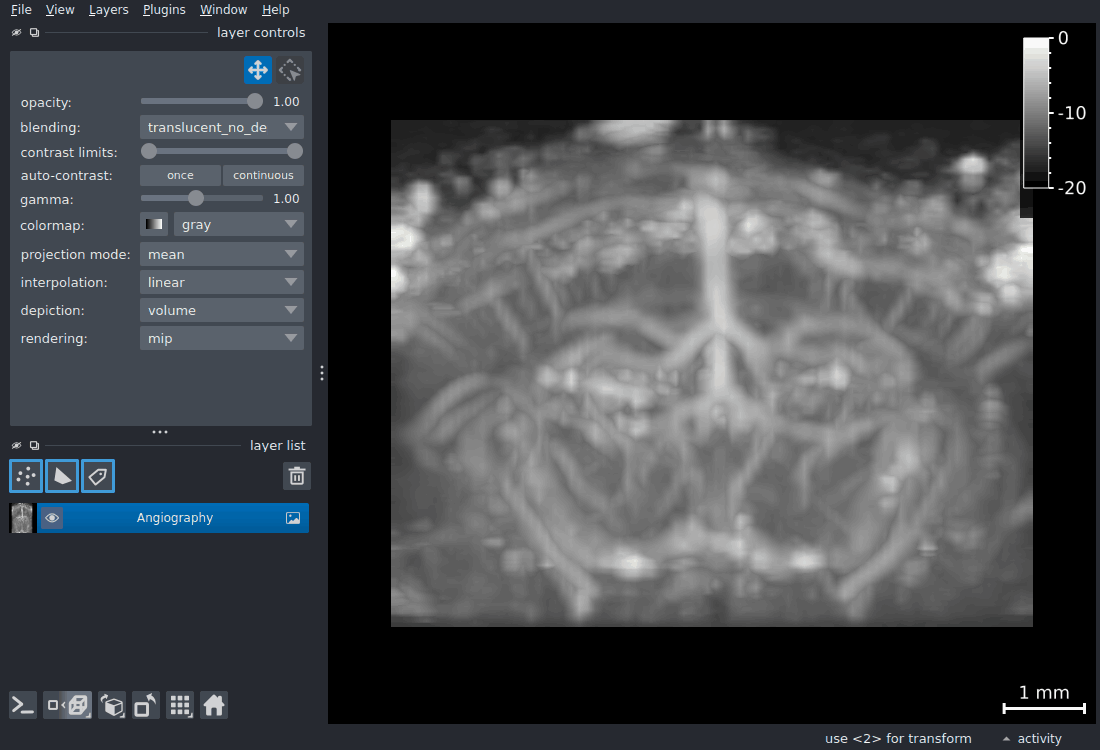Click the opacity value 1.00
The height and width of the screenshot is (750, 1100).
click(x=286, y=102)
